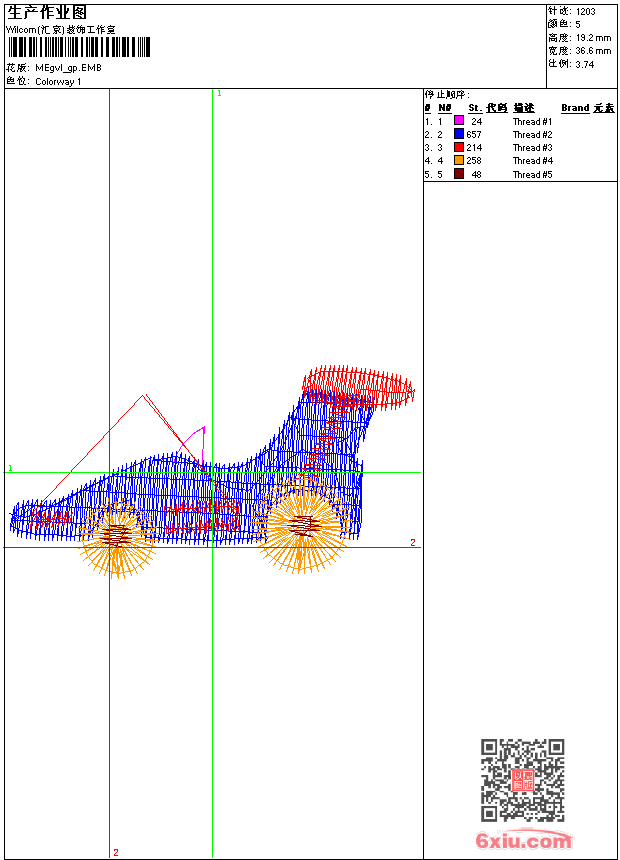Click the Thread #5 description text

(x=532, y=174)
